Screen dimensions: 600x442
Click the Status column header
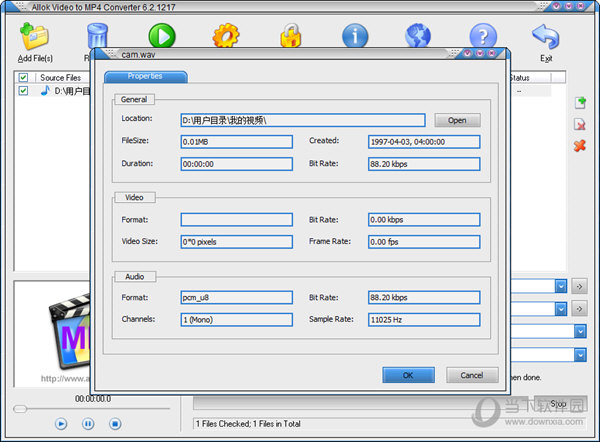[x=530, y=78]
